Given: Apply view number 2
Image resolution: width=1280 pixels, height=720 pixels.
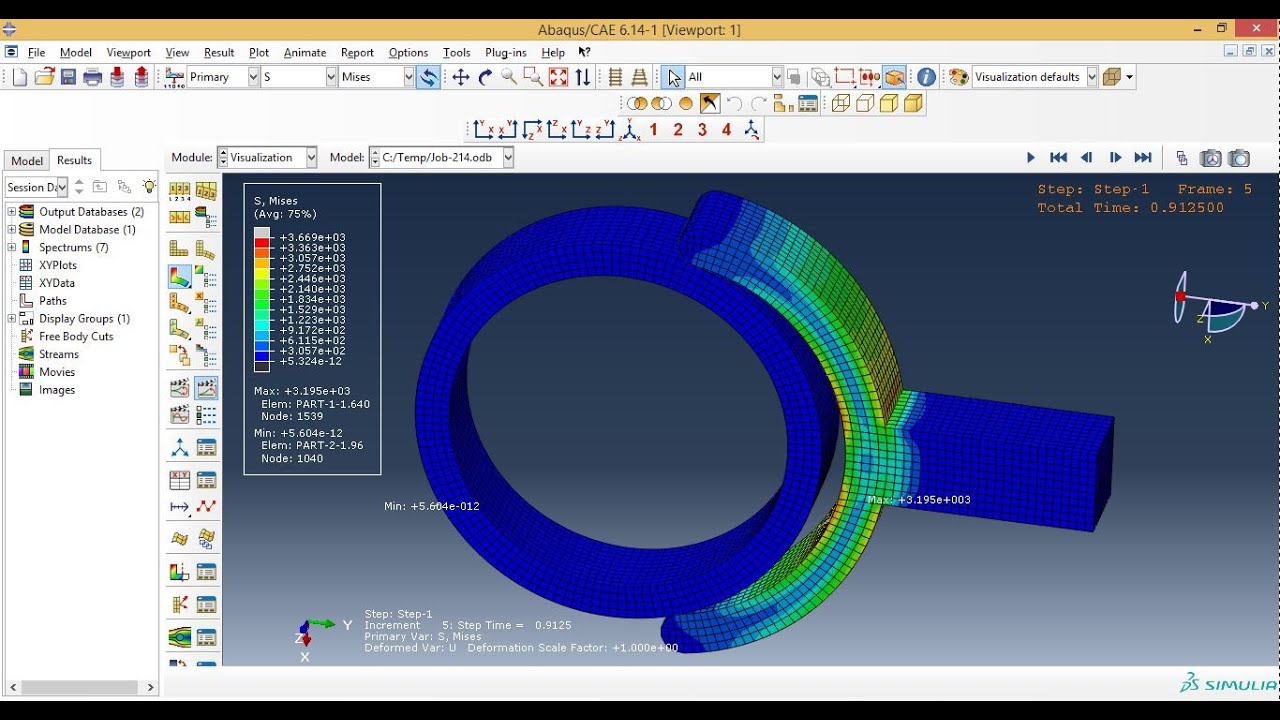Looking at the screenshot, I should coord(678,130).
